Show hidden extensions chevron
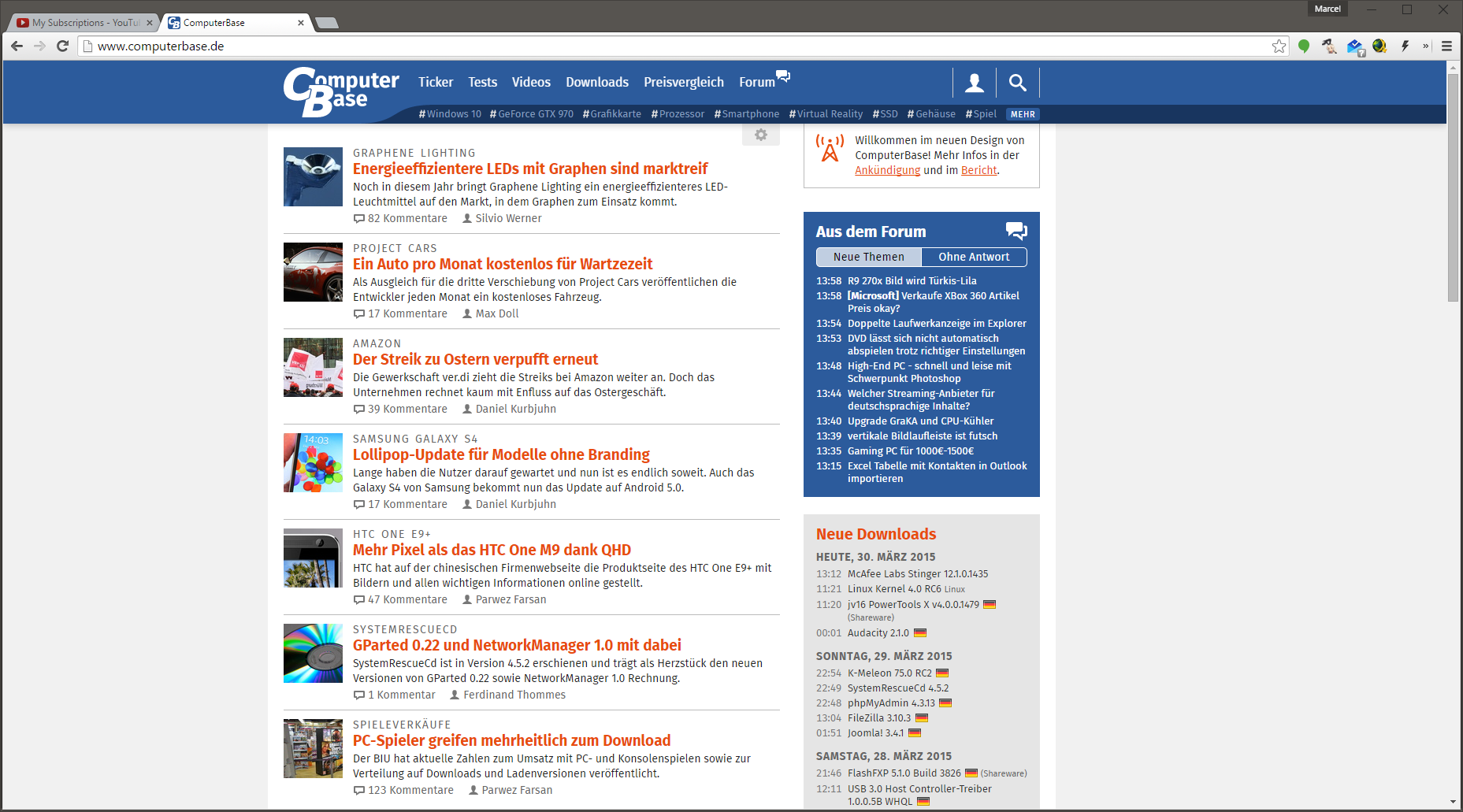The height and width of the screenshot is (812, 1463). (x=1426, y=46)
